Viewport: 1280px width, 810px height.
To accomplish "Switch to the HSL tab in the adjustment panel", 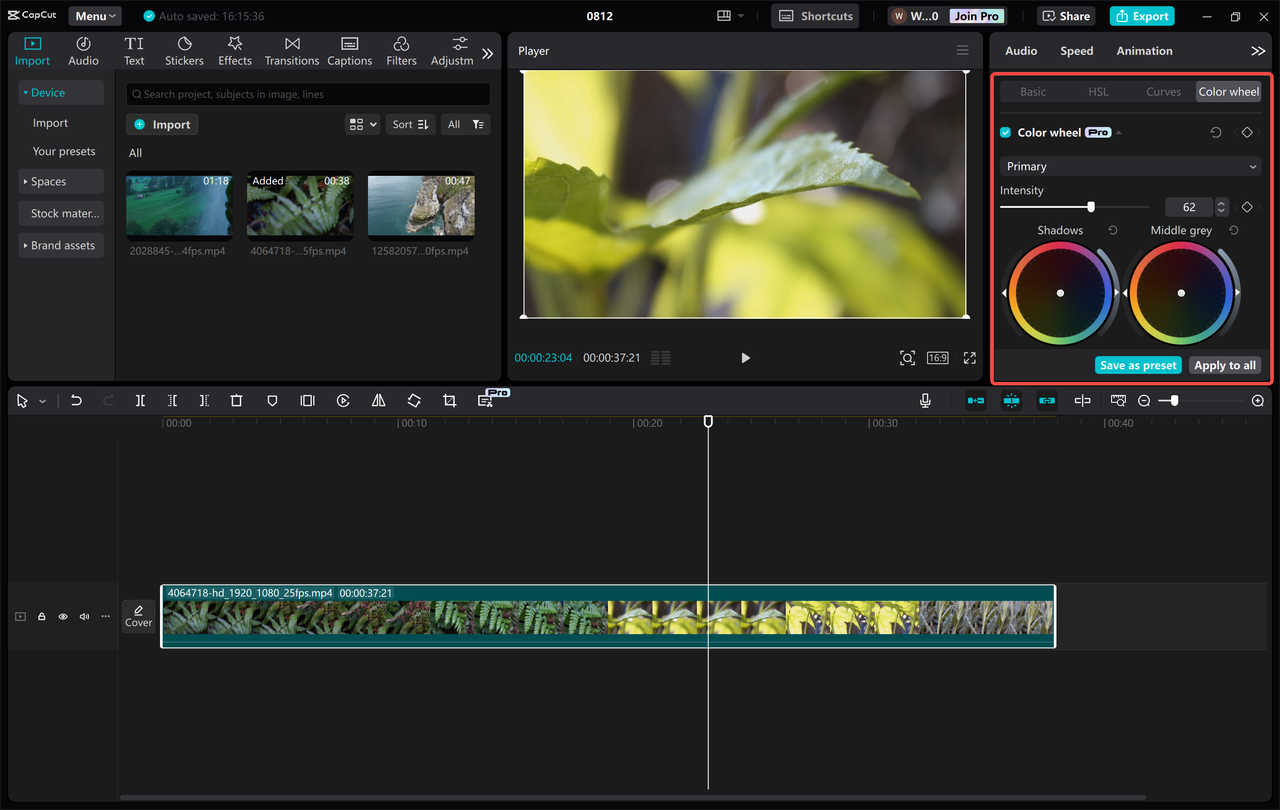I will point(1097,91).
